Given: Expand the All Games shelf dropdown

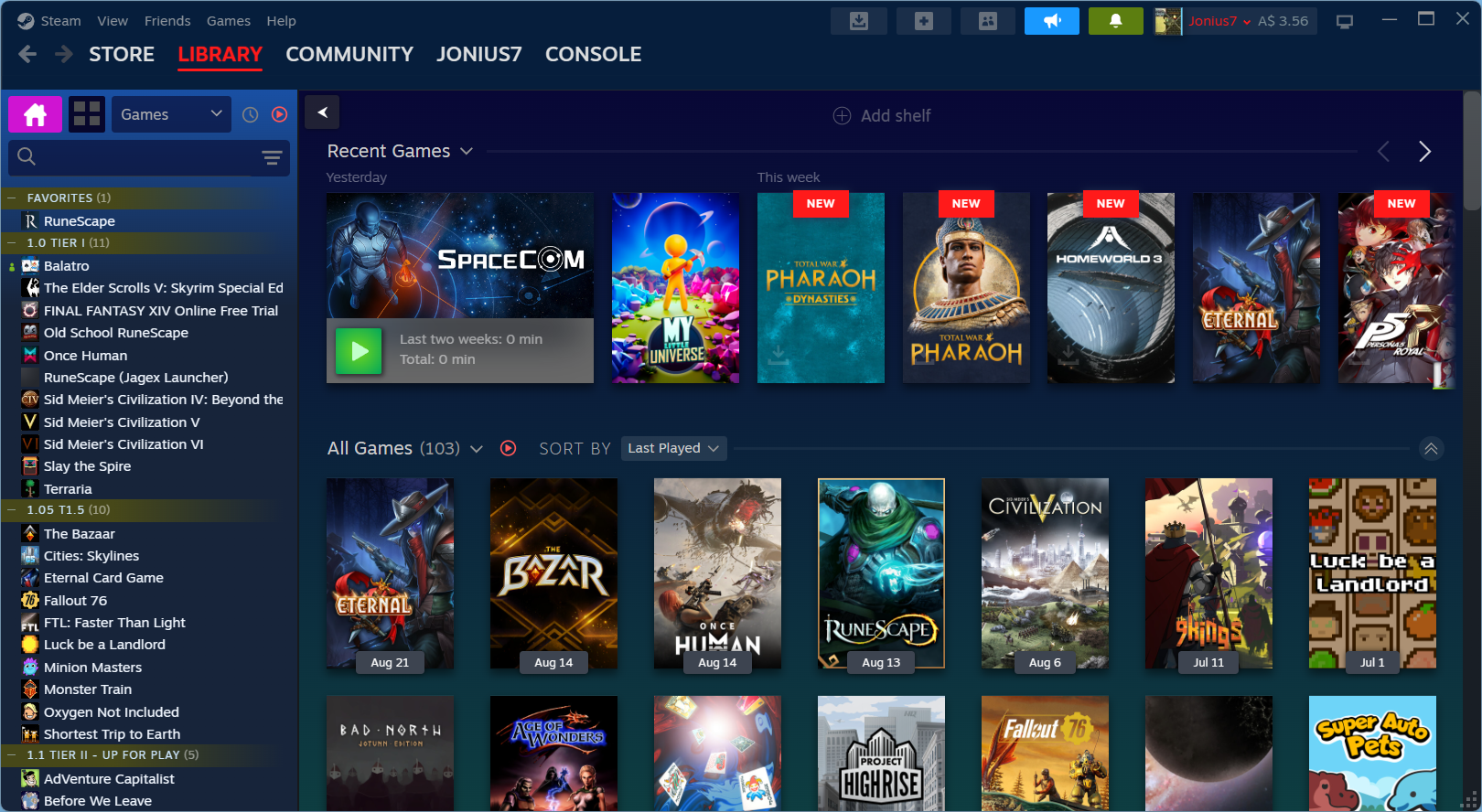Looking at the screenshot, I should (476, 449).
